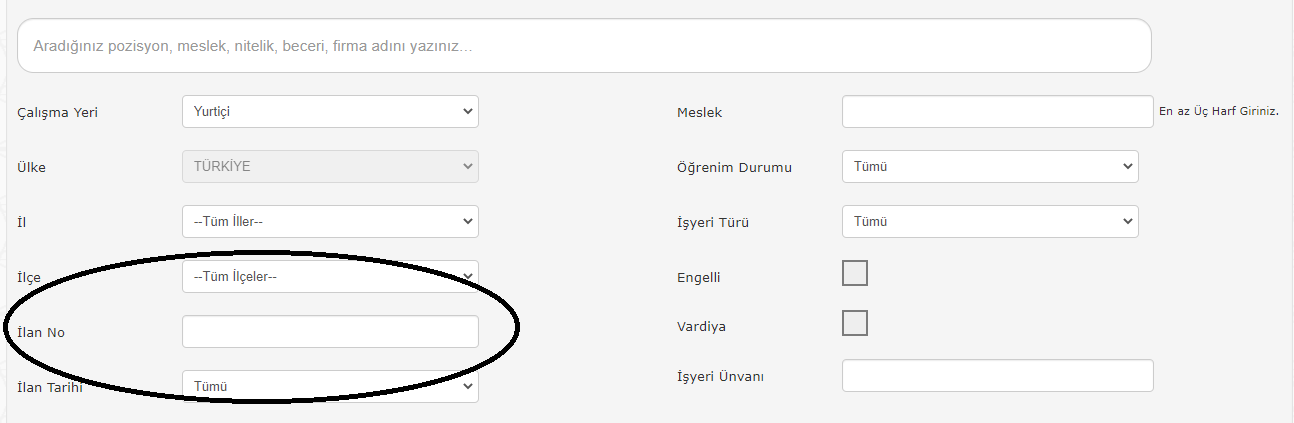Image resolution: width=1294 pixels, height=423 pixels.
Task: Click the Vardiya label text
Action: click(701, 327)
